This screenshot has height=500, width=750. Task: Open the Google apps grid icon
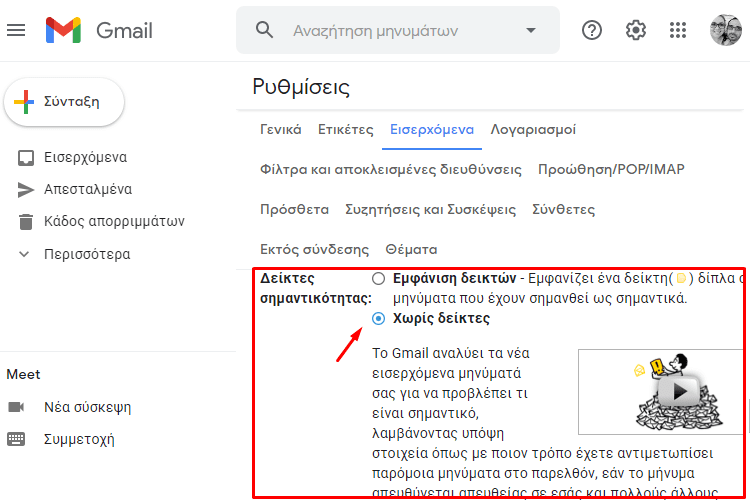pos(678,31)
